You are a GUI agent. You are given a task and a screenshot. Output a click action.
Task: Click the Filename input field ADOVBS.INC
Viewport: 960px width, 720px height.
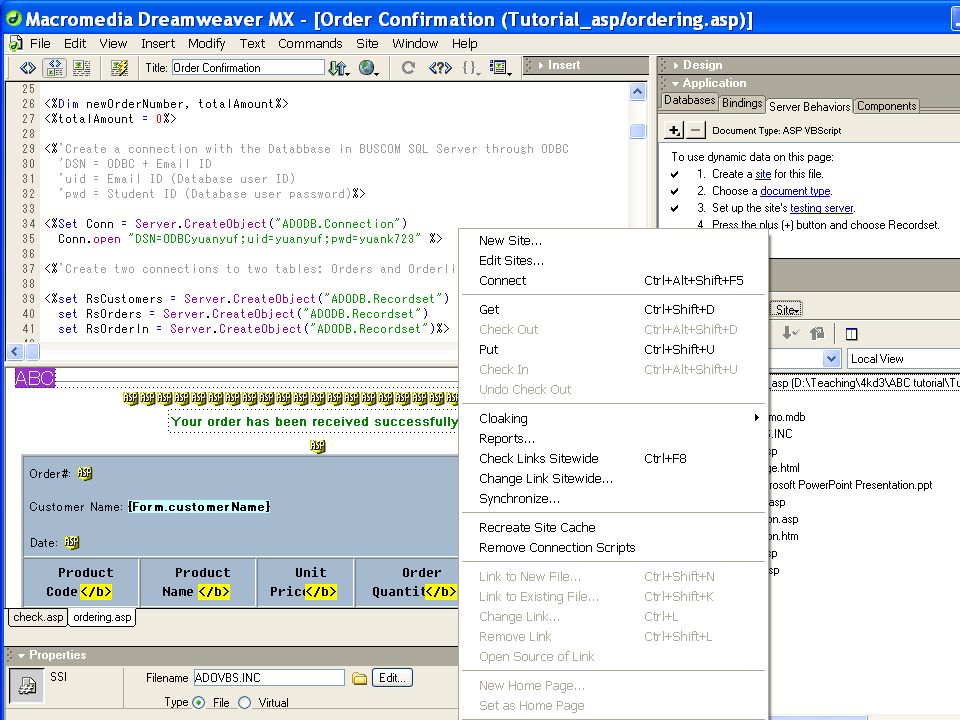[269, 678]
